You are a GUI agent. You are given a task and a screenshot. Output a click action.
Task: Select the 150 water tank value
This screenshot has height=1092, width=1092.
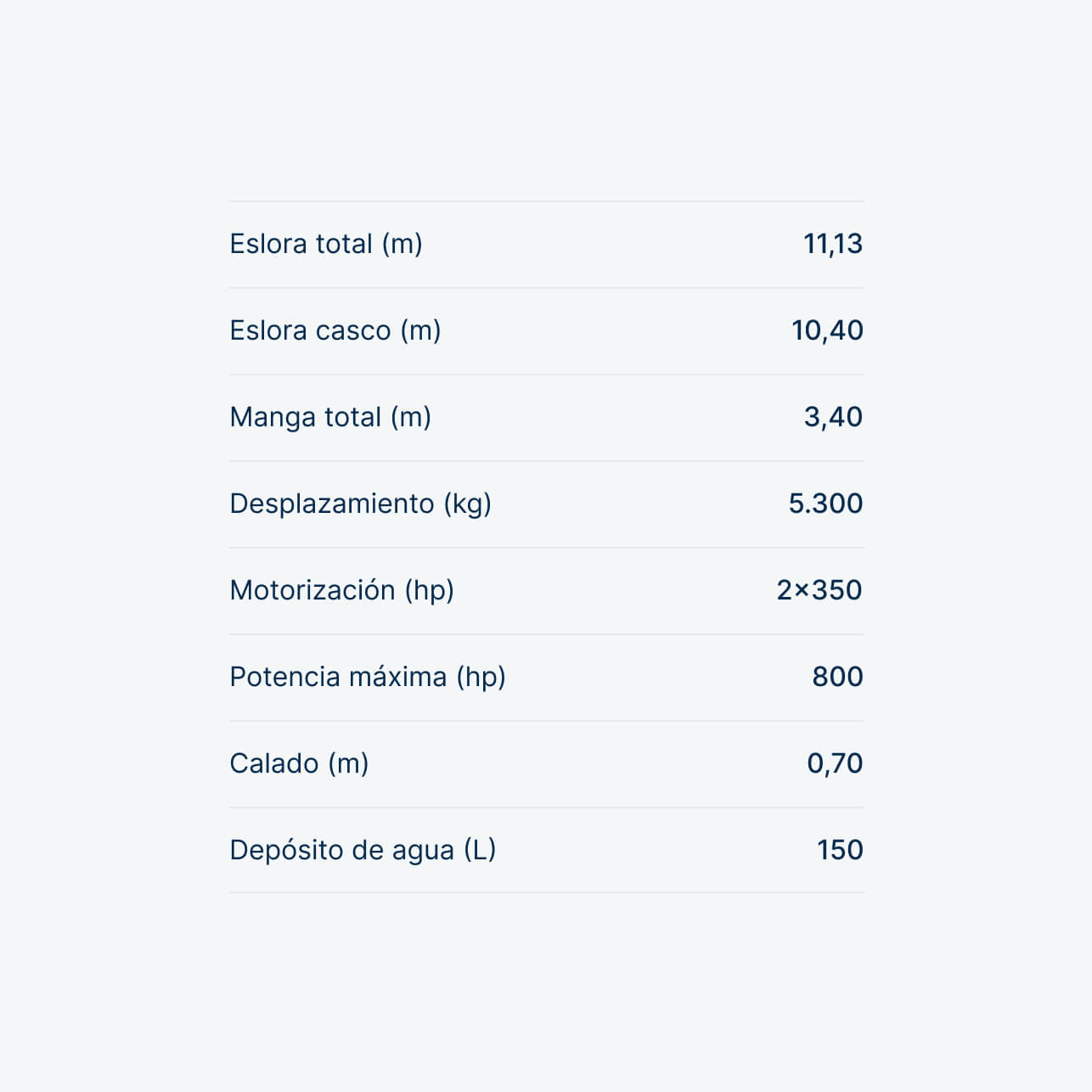point(840,851)
